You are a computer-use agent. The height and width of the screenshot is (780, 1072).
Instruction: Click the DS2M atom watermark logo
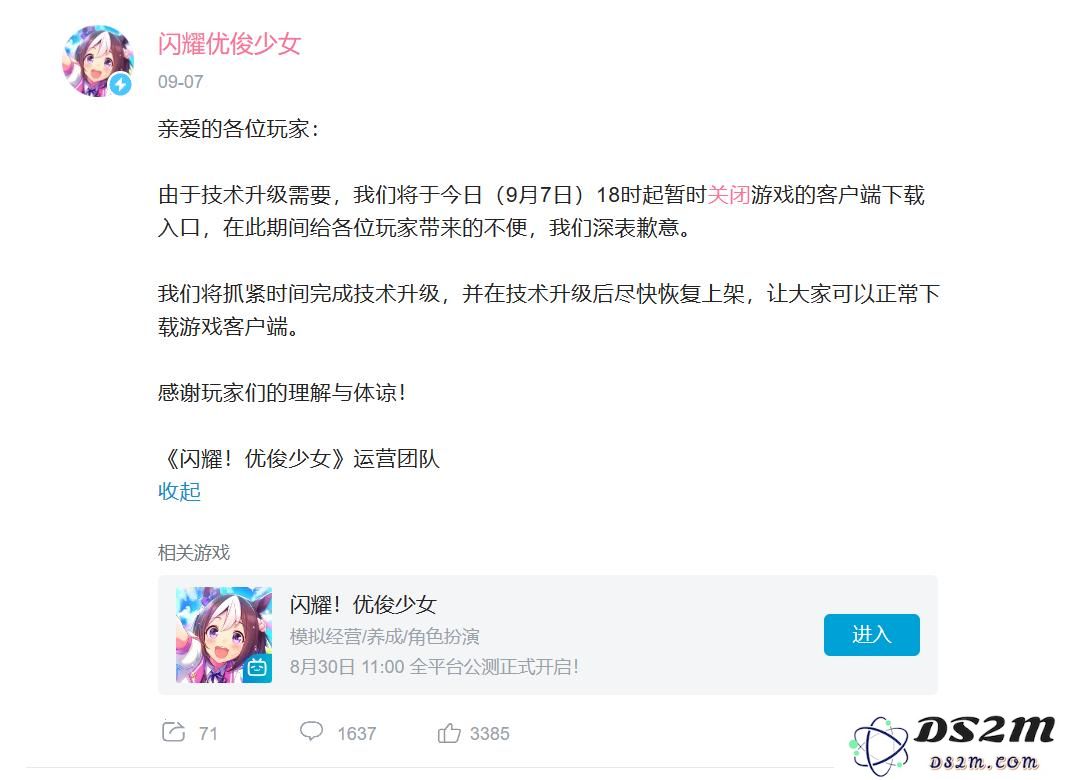pyautogui.click(x=952, y=745)
